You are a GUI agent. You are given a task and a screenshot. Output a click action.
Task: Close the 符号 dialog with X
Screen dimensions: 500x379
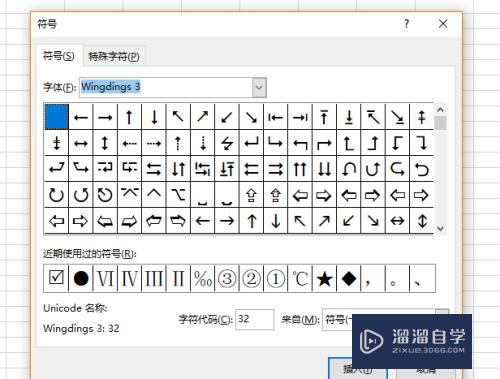tap(443, 24)
